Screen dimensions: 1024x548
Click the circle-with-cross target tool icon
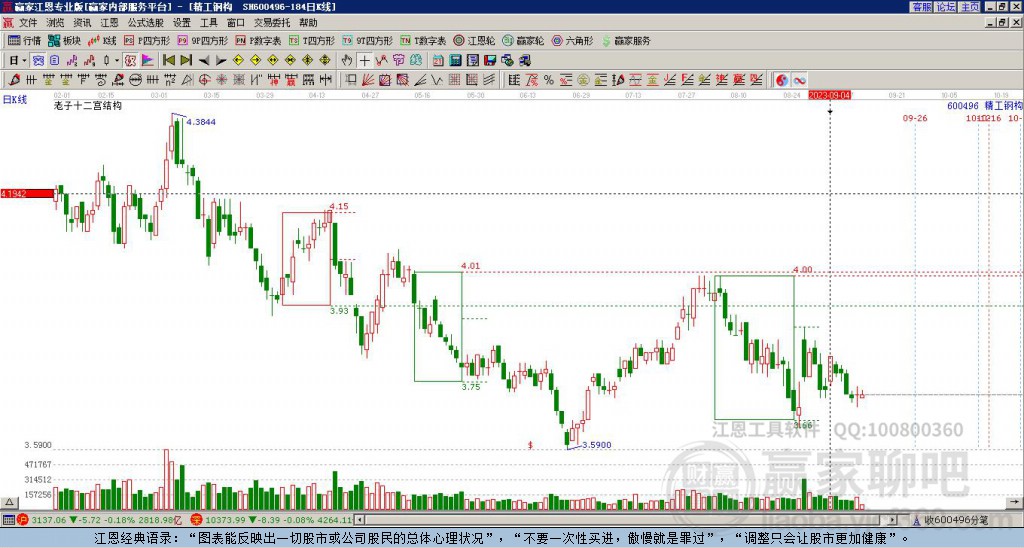204,80
